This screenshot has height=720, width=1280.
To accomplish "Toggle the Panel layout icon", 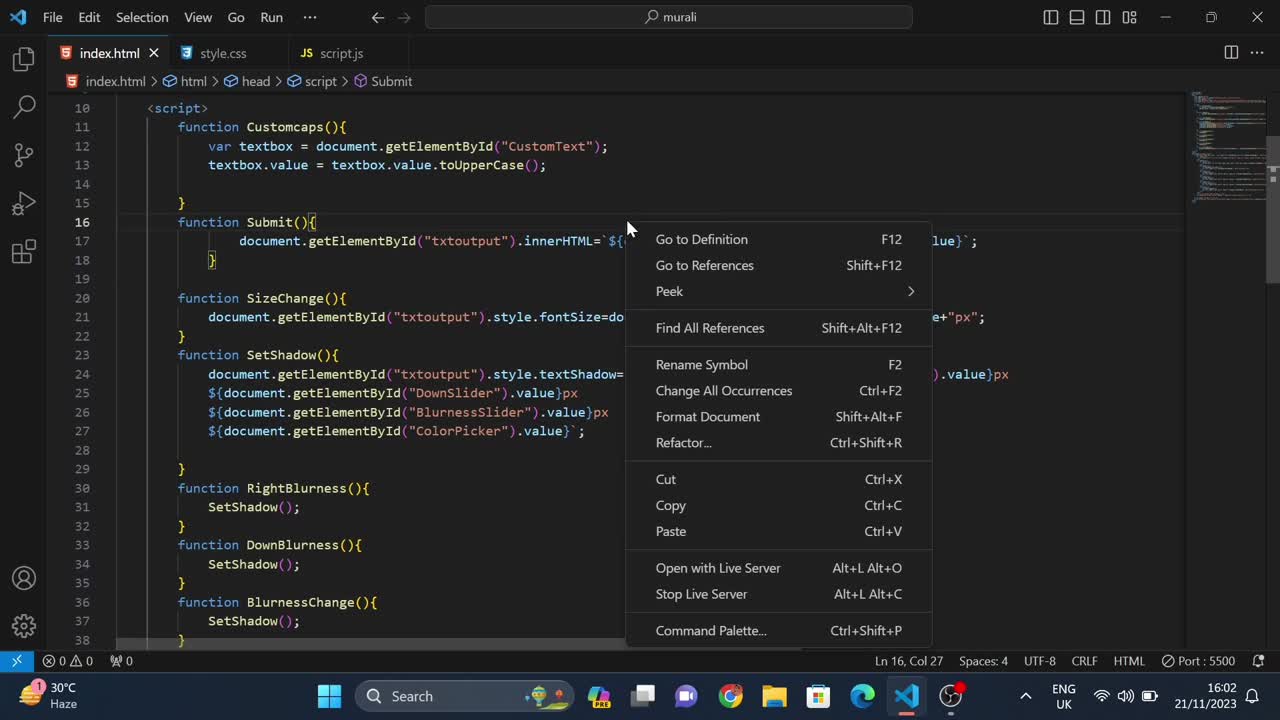I will 1077,17.
